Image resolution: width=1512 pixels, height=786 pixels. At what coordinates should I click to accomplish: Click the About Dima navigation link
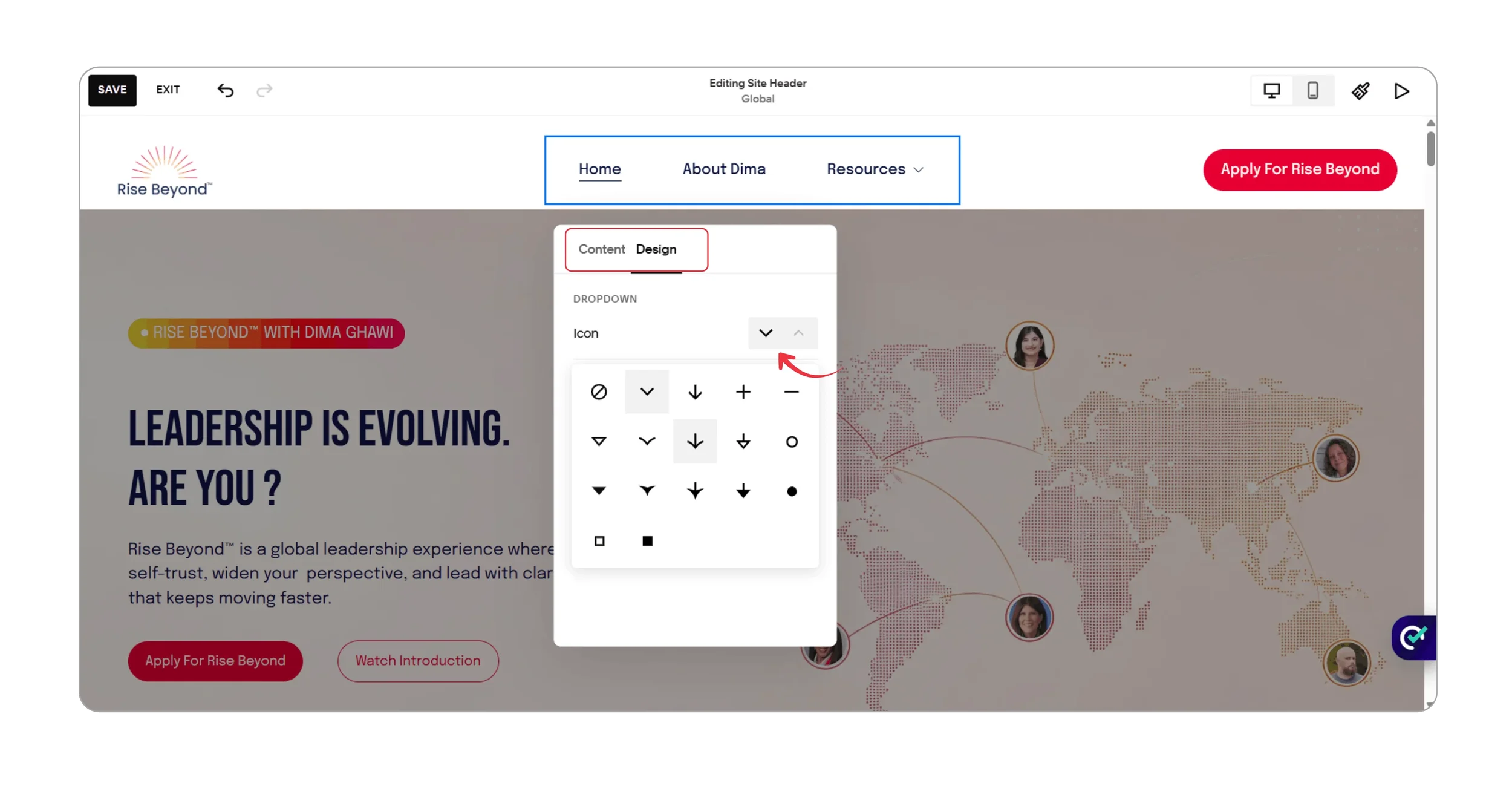(x=724, y=169)
